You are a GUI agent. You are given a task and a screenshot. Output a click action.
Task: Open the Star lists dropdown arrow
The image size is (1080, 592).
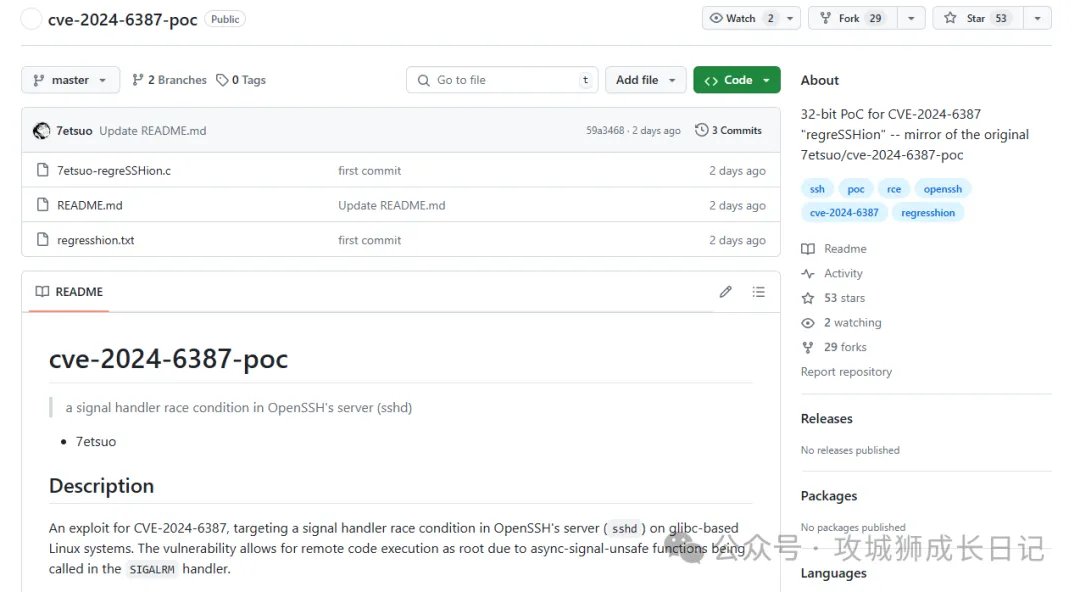pos(1037,19)
